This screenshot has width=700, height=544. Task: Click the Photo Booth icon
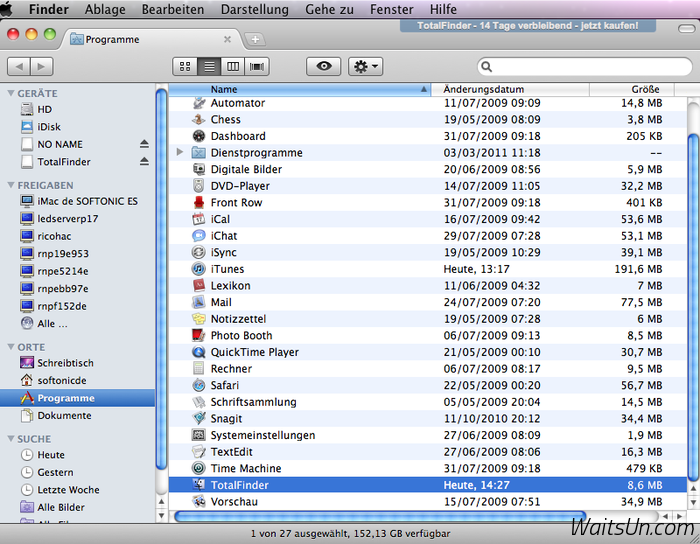point(199,336)
